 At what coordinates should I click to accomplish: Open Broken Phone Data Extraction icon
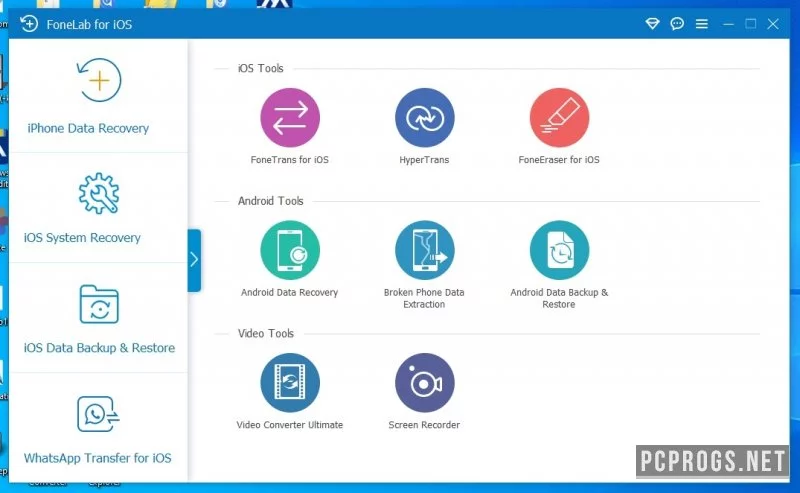point(424,250)
